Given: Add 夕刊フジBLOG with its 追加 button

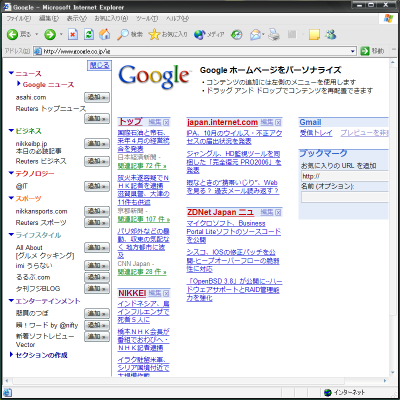Looking at the screenshot, I should tap(97, 288).
